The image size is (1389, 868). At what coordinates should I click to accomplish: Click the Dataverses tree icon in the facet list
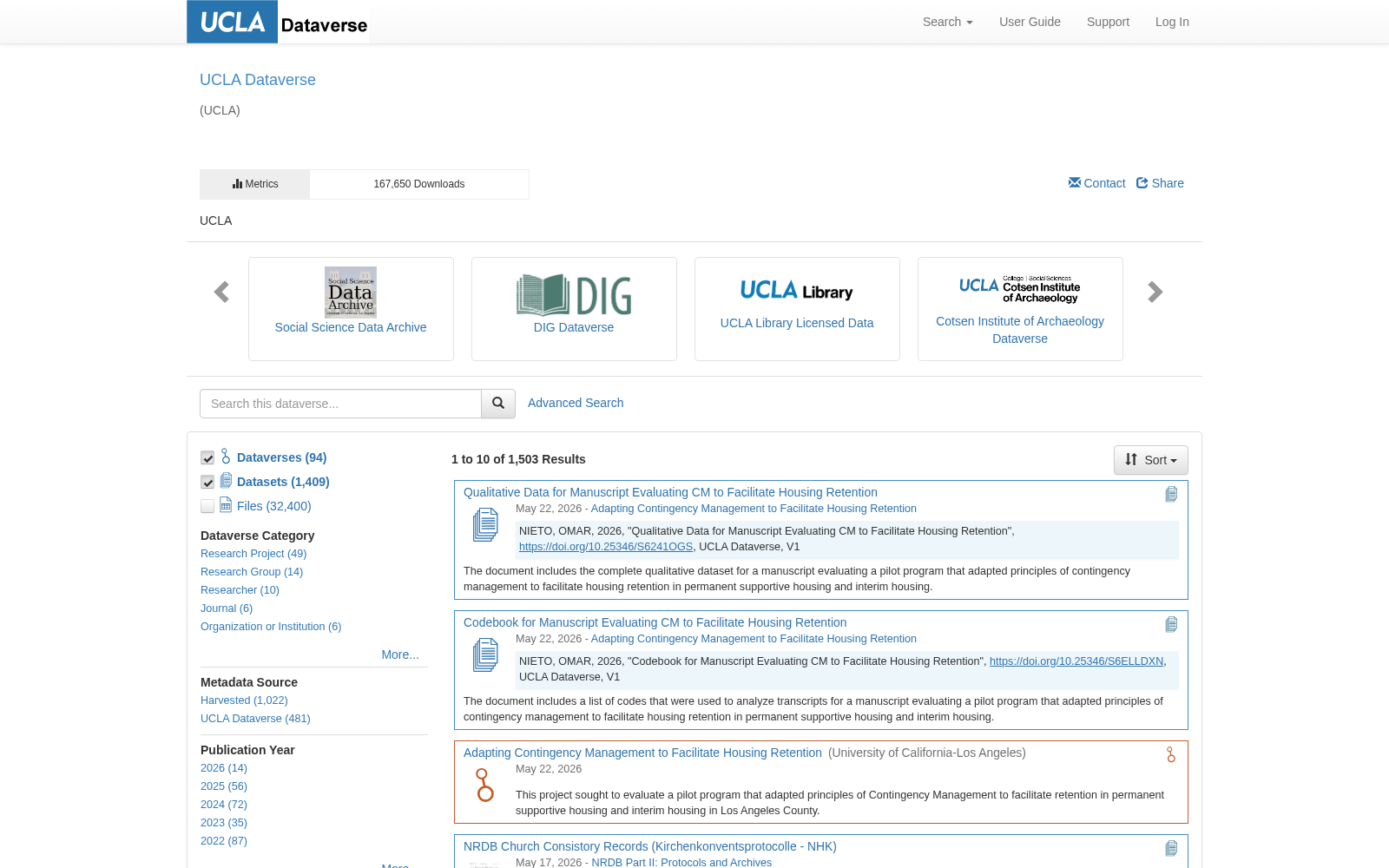[x=226, y=456]
